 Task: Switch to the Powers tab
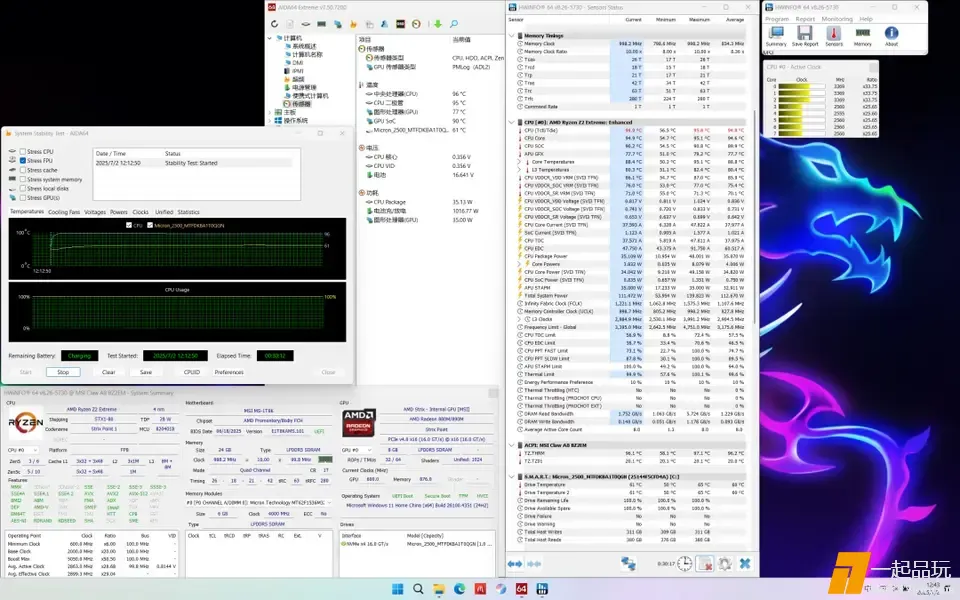pyautogui.click(x=119, y=212)
